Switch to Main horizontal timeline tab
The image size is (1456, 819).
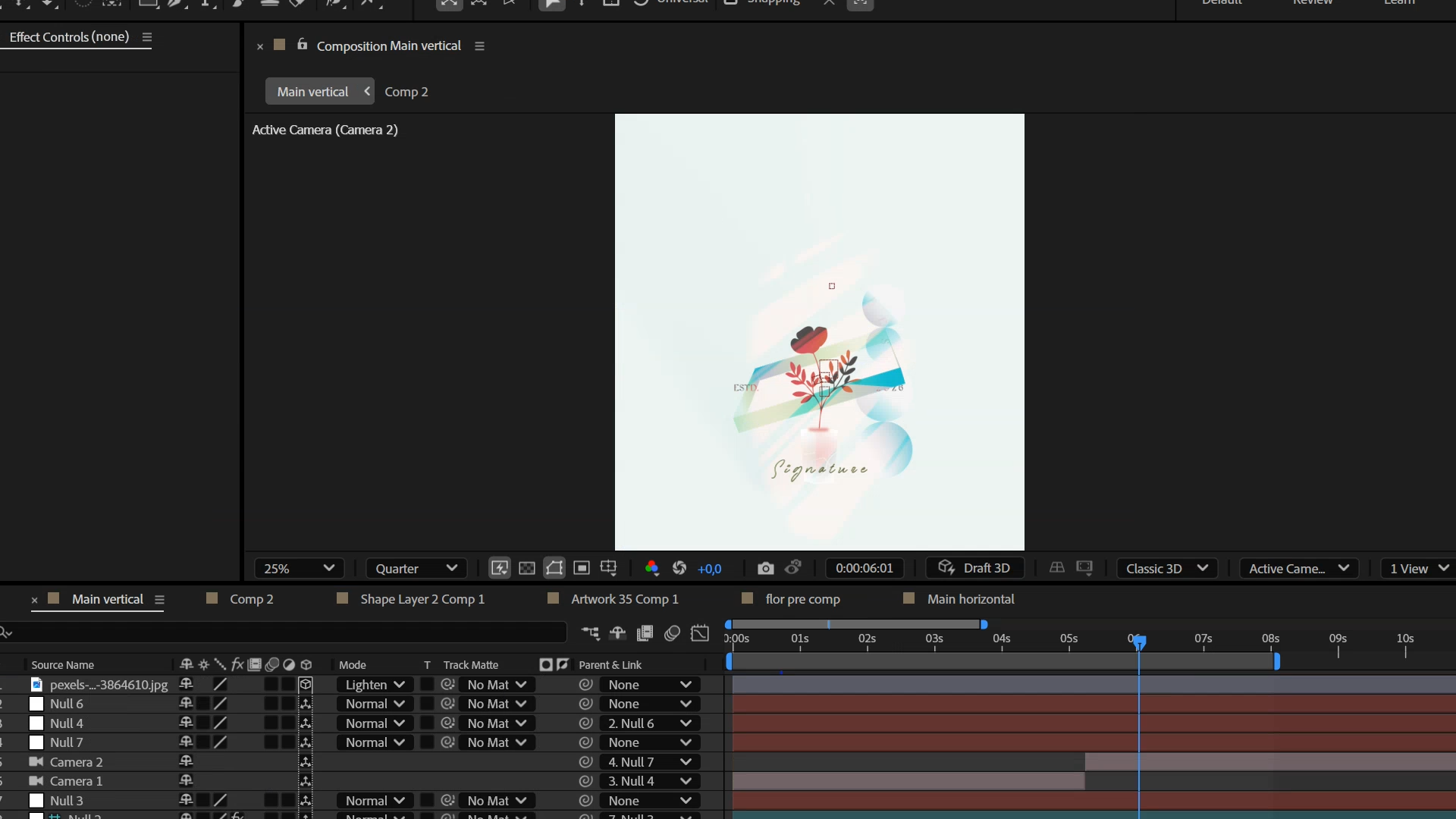970,599
